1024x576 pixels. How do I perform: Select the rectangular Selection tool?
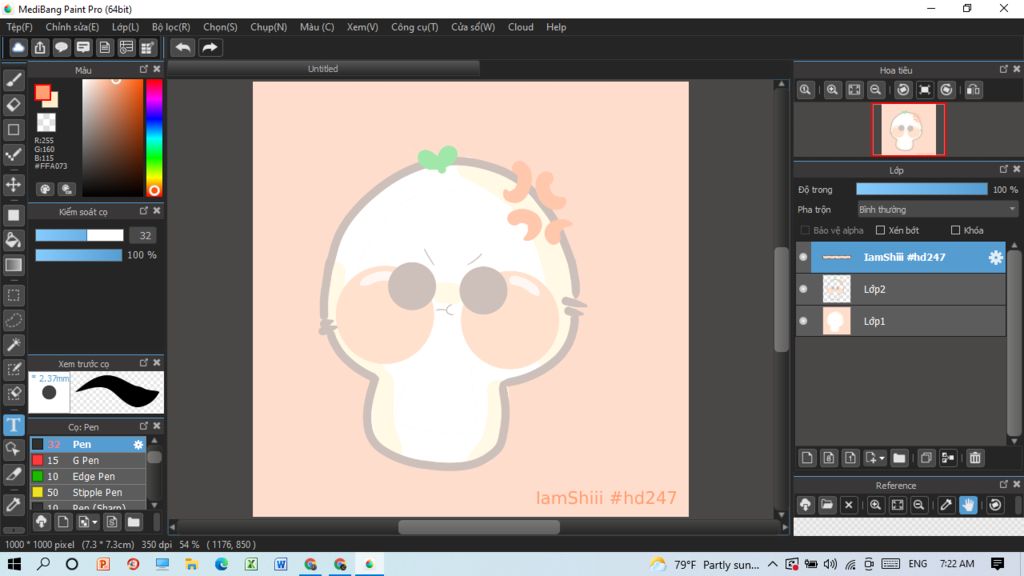pos(14,295)
